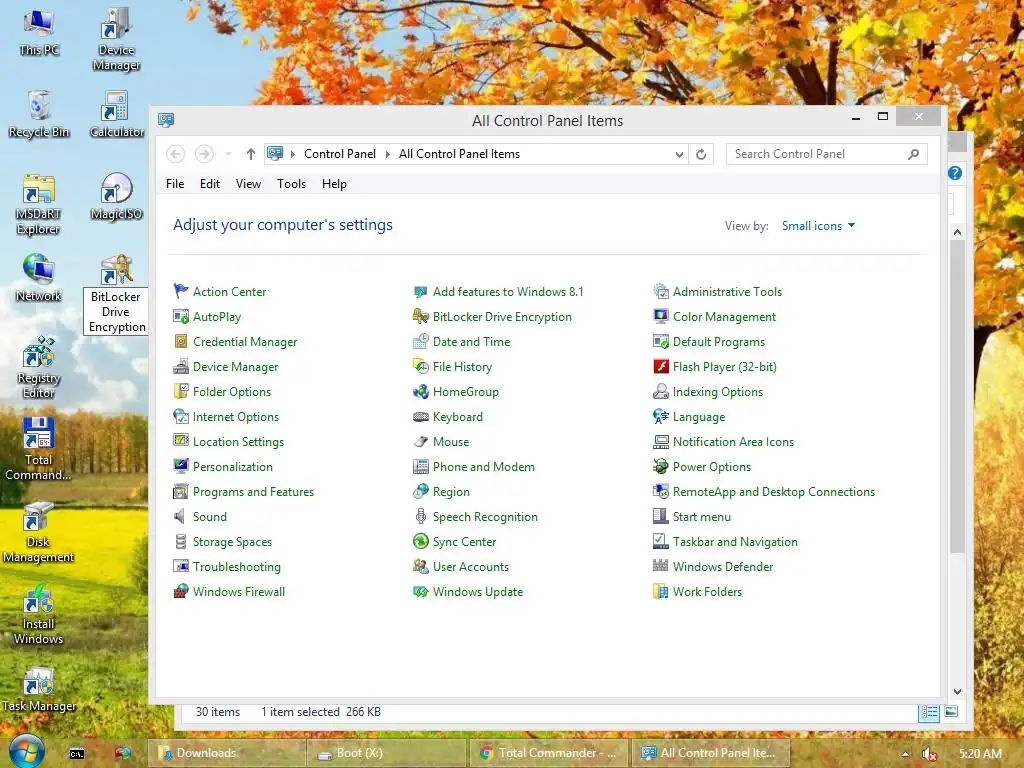The width and height of the screenshot is (1024, 768).
Task: Open the Edit menu
Action: tap(210, 184)
